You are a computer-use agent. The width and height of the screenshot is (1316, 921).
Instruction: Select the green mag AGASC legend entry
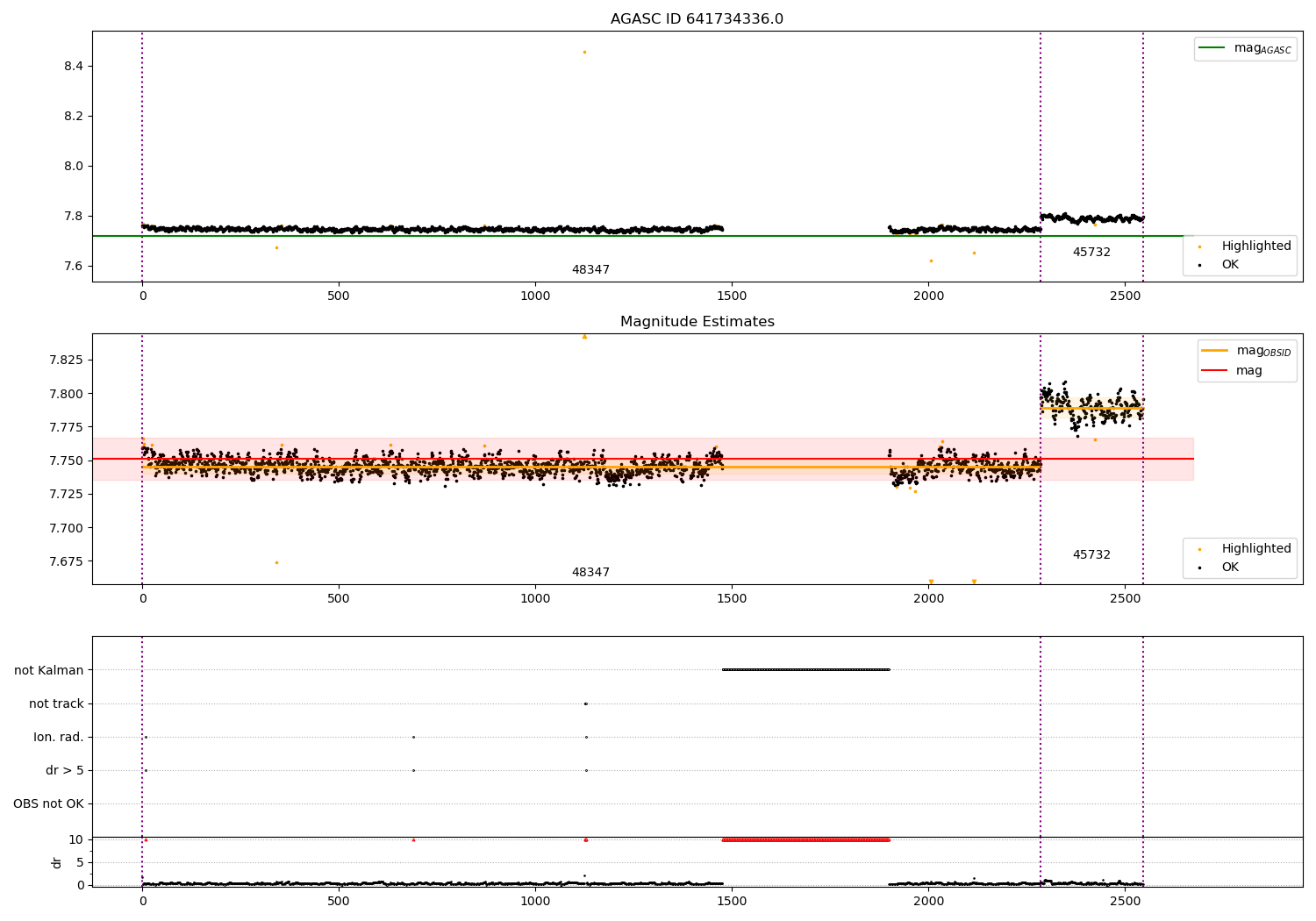coord(1245,48)
